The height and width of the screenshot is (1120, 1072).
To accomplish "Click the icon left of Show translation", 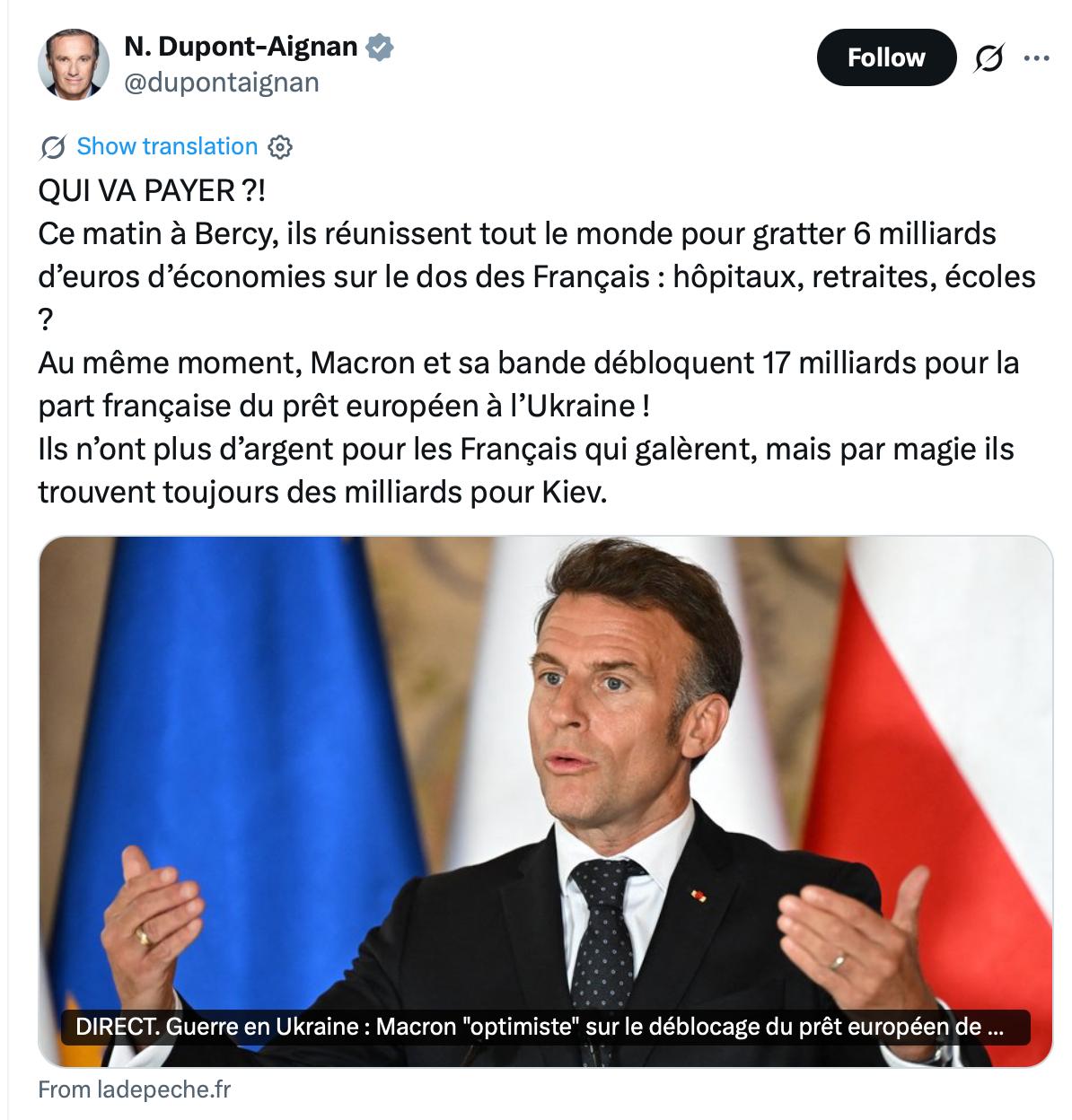I will tap(53, 146).
